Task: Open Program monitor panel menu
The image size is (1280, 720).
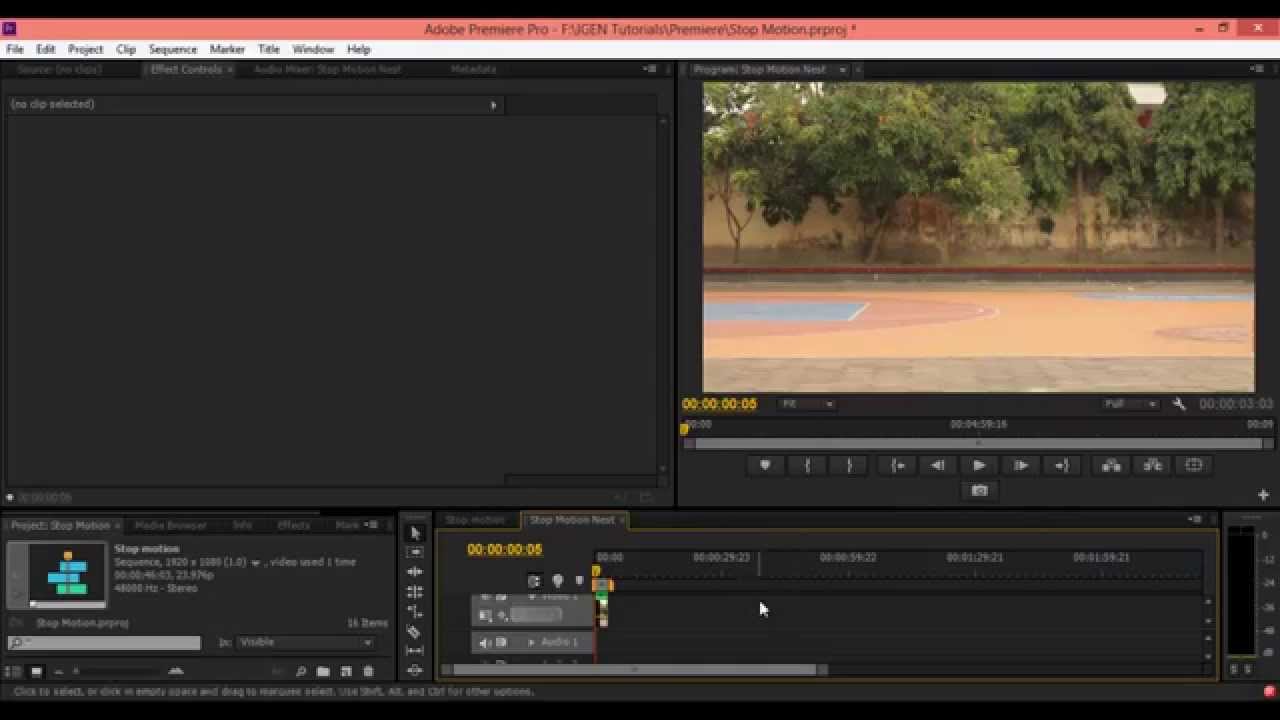Action: [x=1257, y=69]
